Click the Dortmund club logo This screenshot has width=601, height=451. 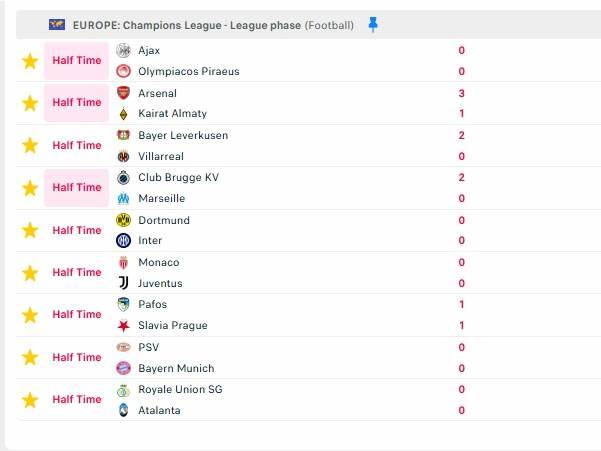click(123, 220)
